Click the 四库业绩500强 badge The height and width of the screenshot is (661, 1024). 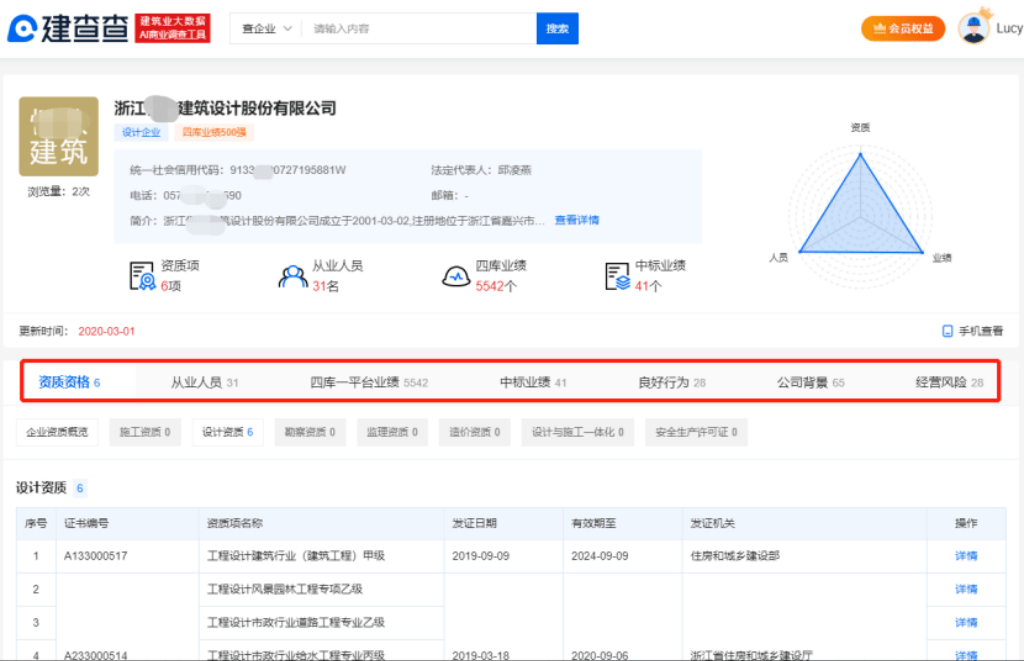pyautogui.click(x=216, y=132)
